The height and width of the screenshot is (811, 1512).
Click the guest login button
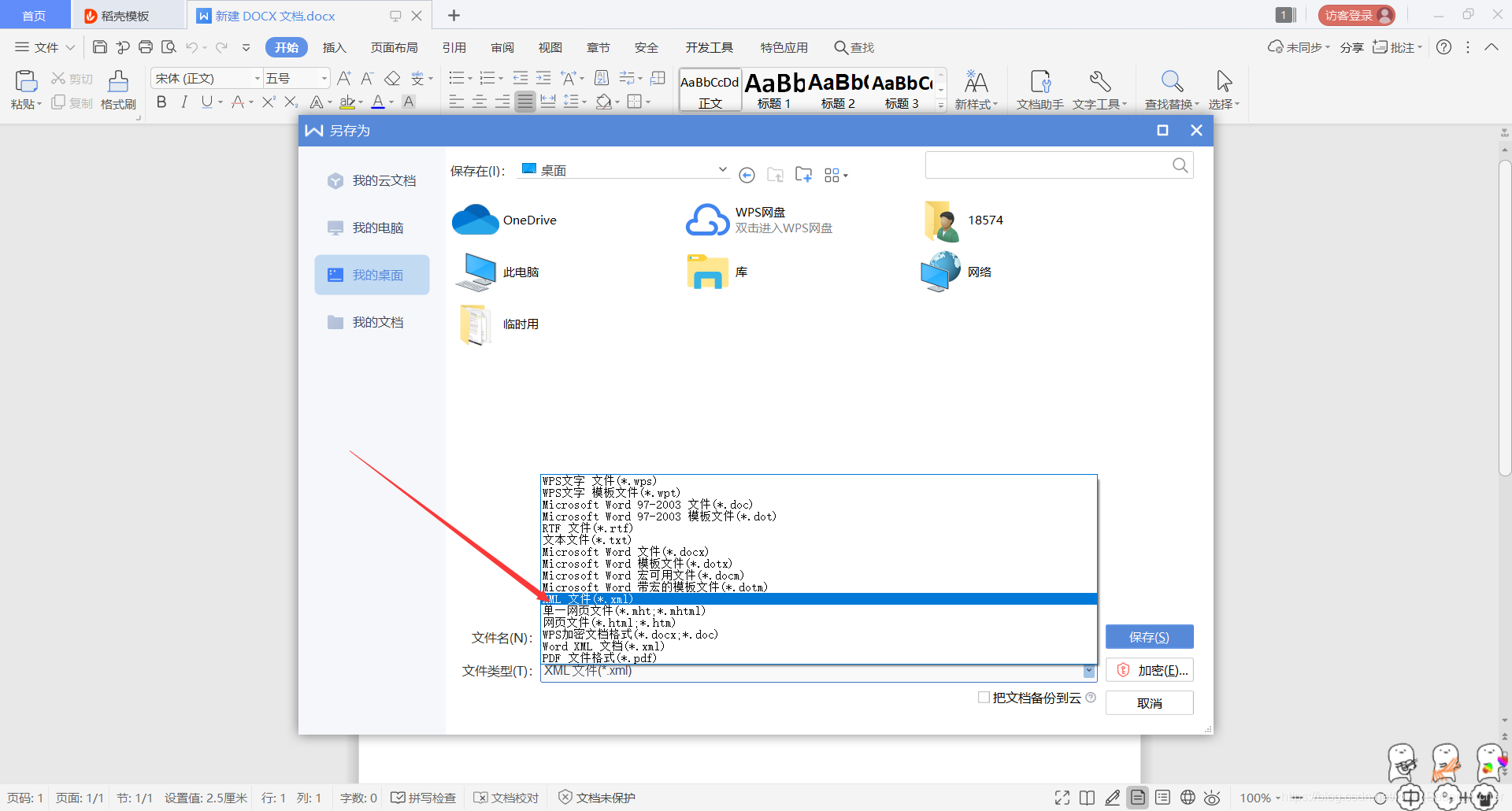(1357, 15)
